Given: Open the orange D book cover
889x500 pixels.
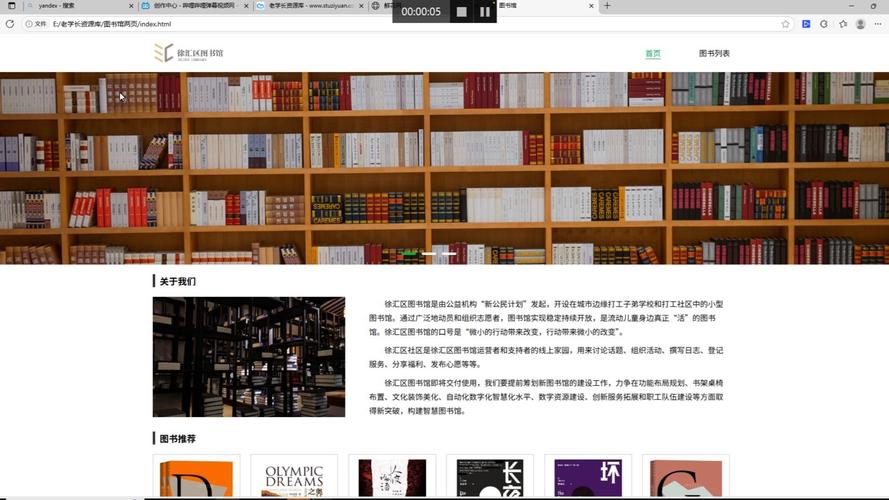Looking at the screenshot, I should [196, 478].
